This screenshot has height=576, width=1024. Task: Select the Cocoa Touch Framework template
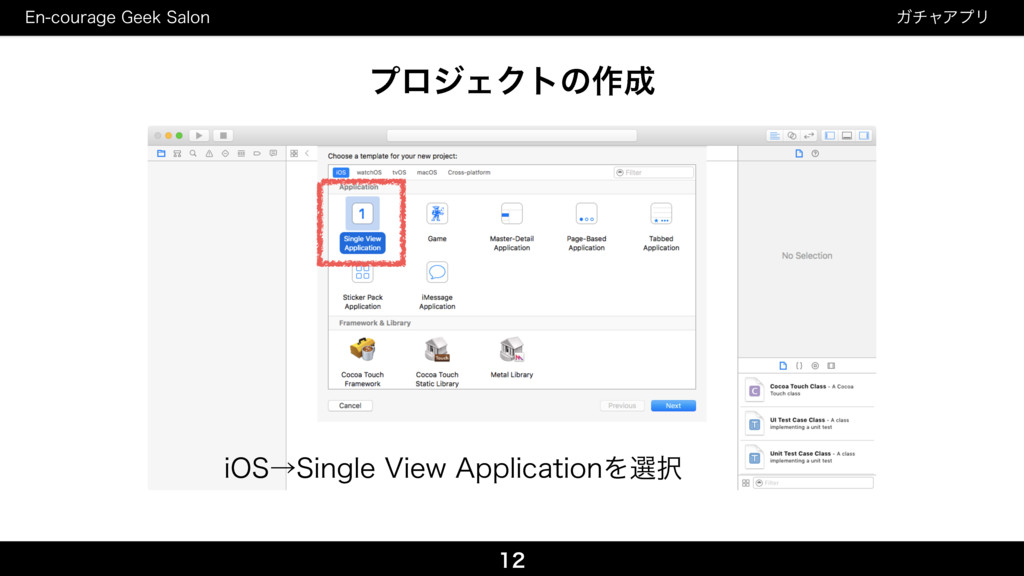pos(362,362)
